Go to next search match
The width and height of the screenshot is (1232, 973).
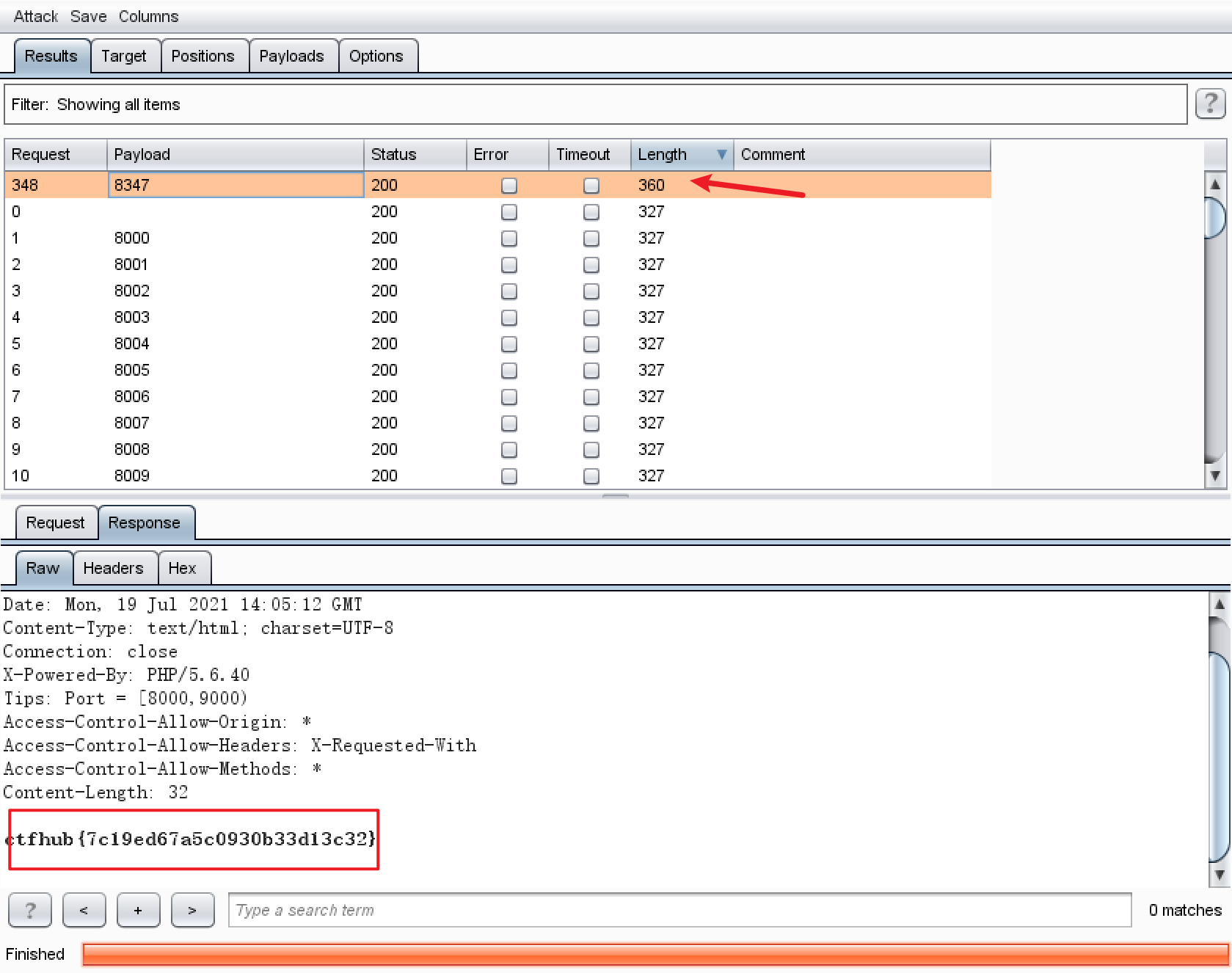(192, 911)
